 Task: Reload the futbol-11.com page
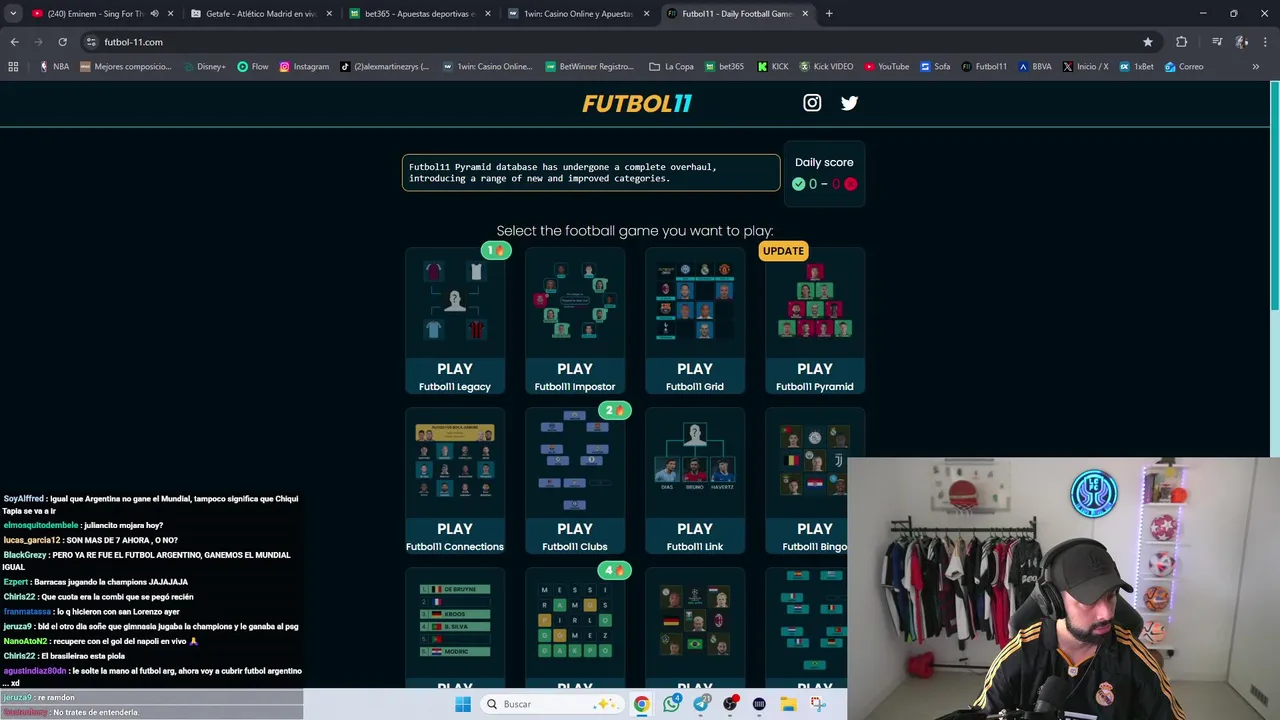[62, 42]
